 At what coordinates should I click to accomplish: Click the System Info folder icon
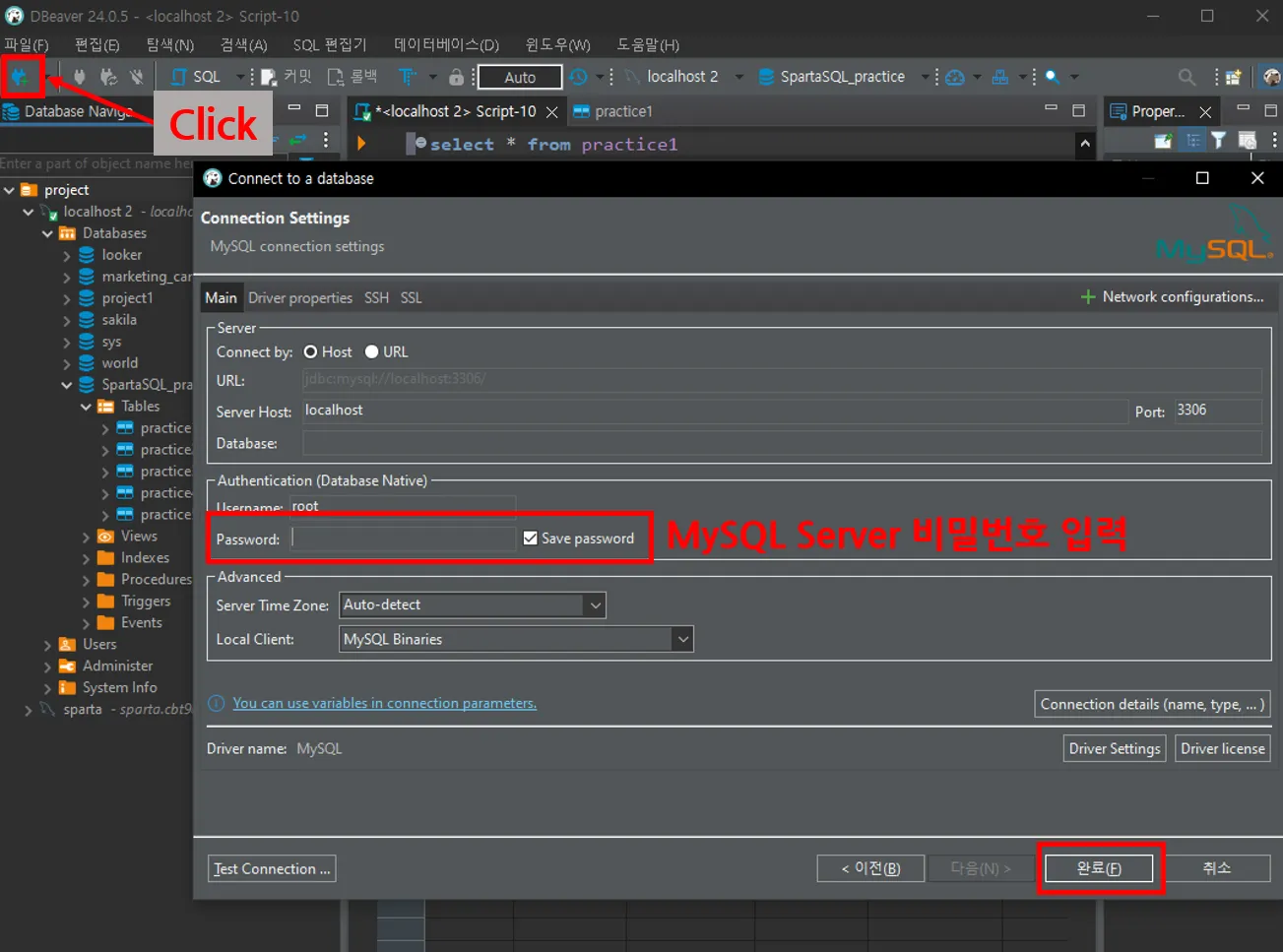(x=67, y=688)
